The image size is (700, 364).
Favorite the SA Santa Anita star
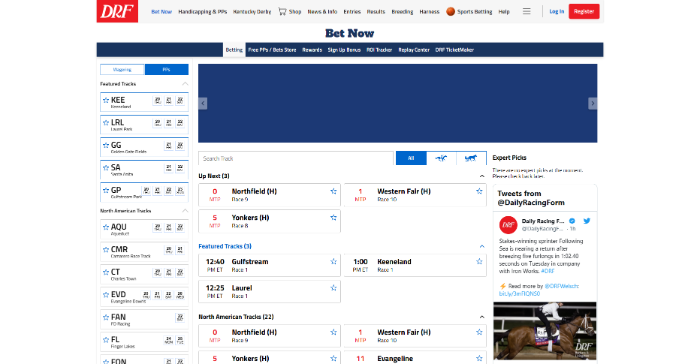(x=106, y=167)
